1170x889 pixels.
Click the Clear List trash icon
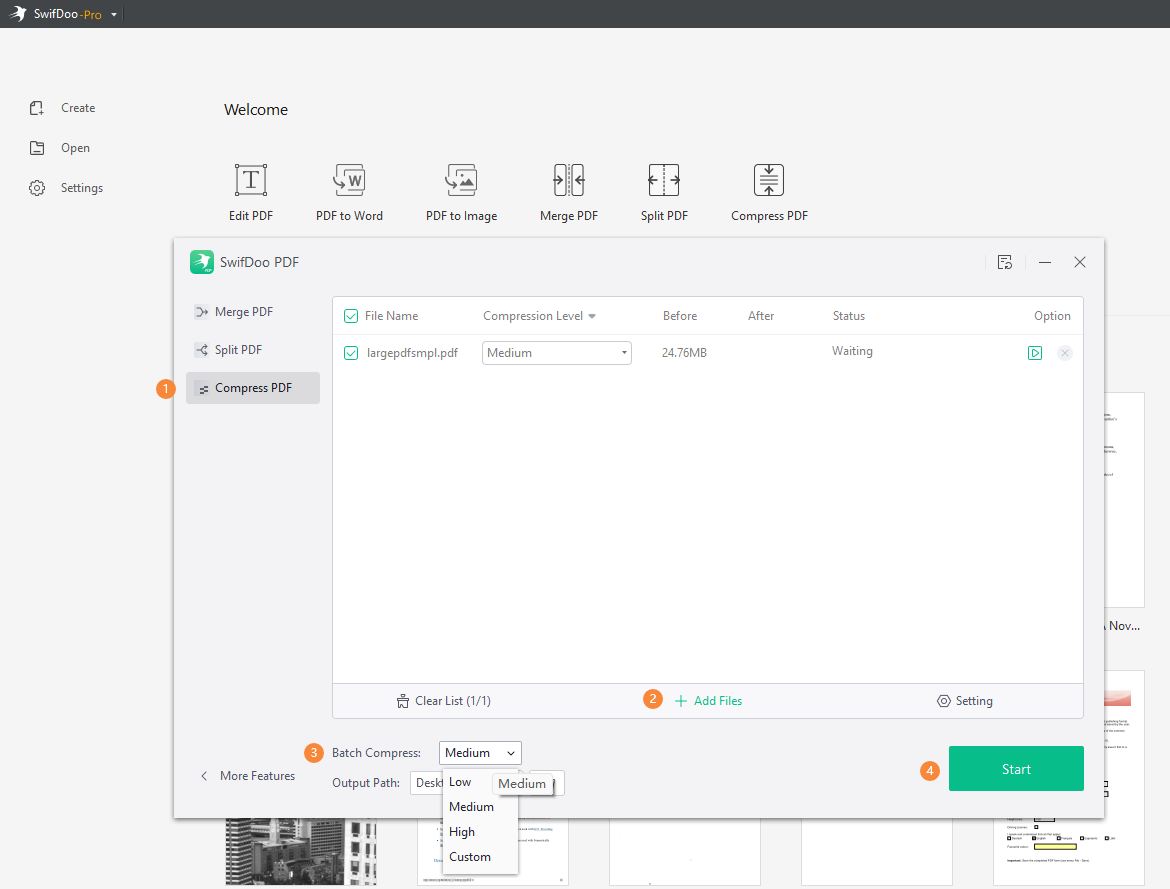[x=403, y=701]
